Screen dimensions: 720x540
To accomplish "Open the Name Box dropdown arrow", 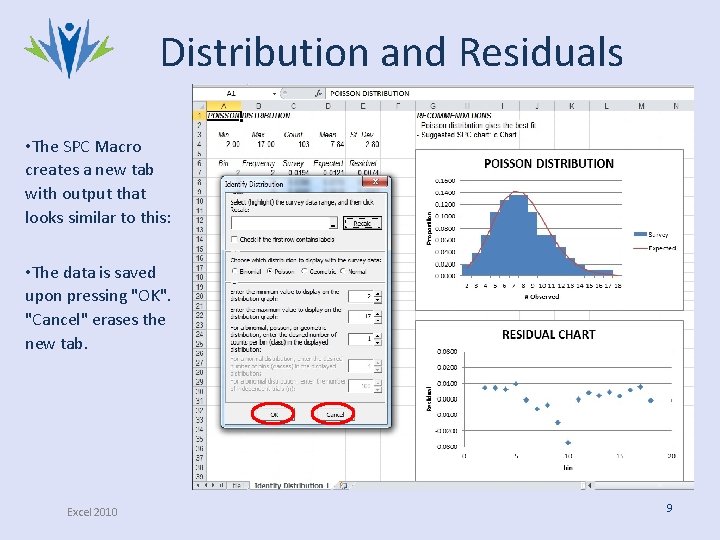I will pyautogui.click(x=274, y=93).
